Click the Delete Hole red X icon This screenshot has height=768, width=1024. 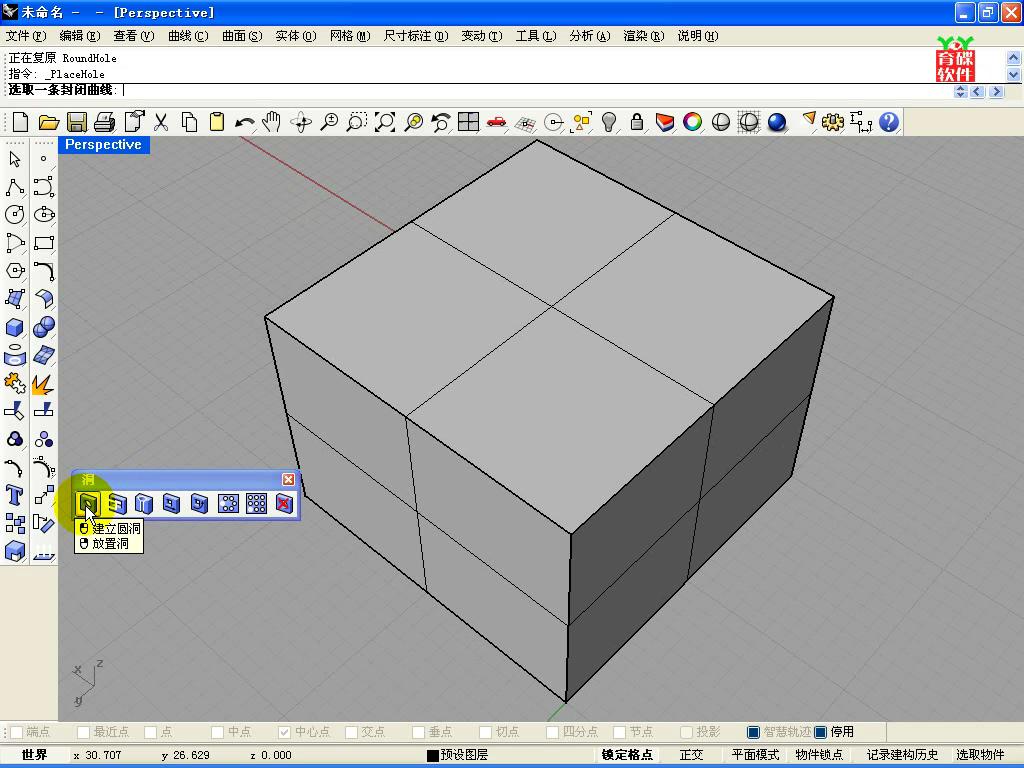[284, 504]
